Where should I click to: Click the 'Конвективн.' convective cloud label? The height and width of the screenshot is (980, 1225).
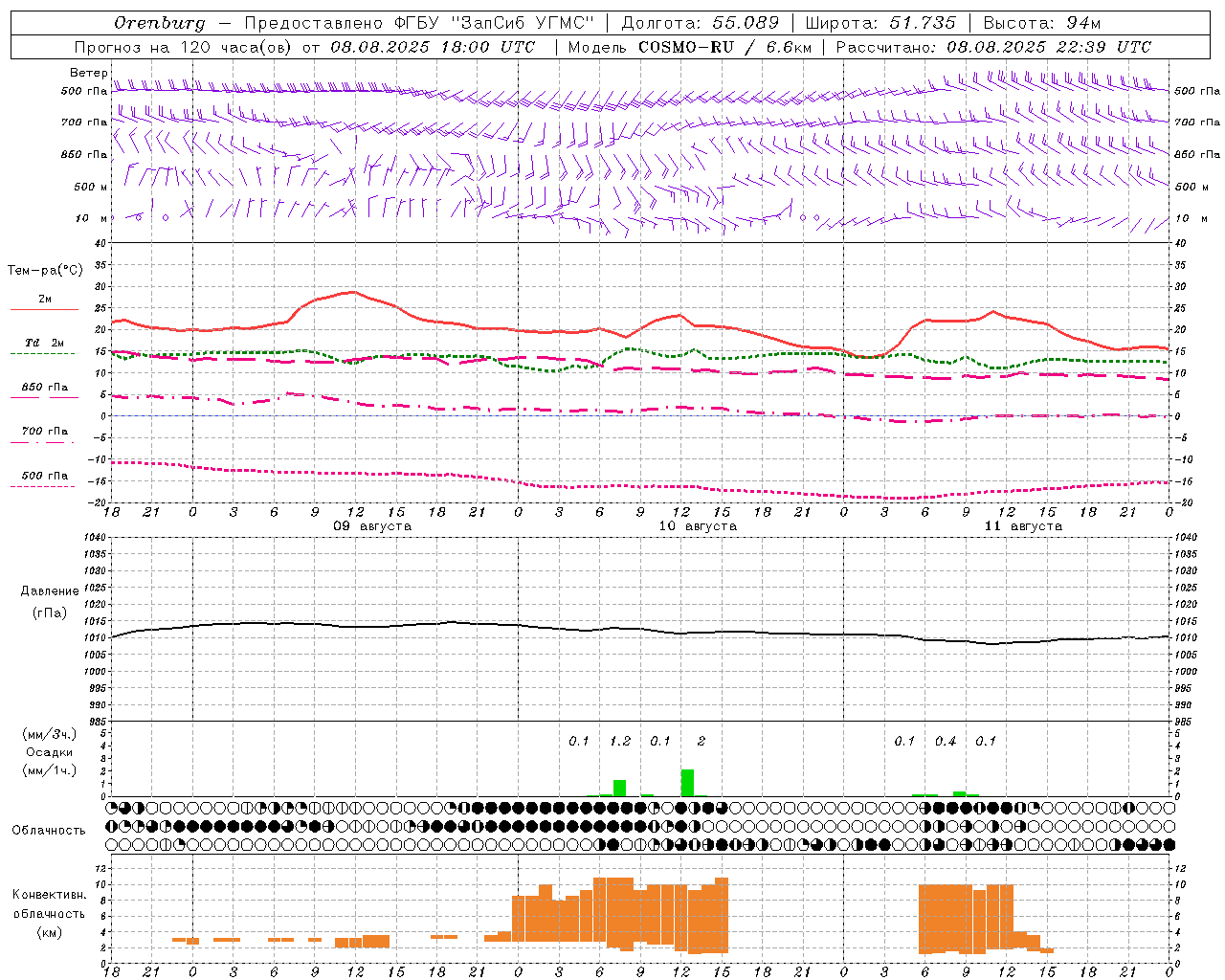[50, 895]
